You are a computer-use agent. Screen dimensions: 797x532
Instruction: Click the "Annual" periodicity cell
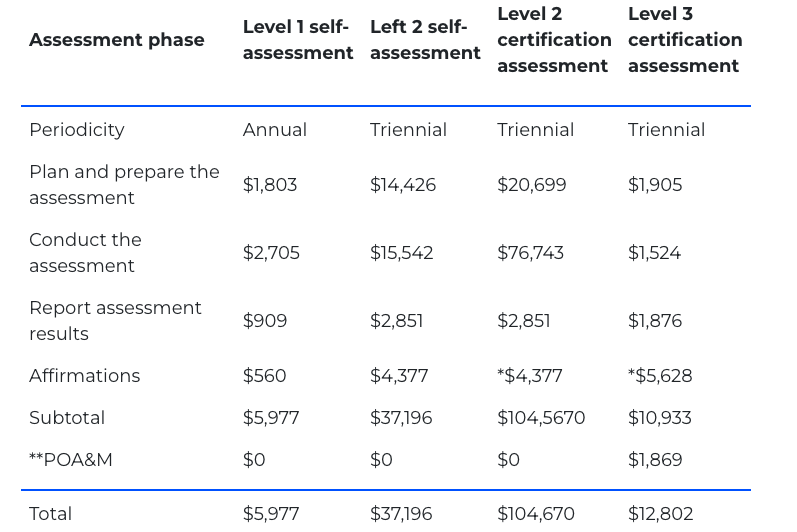pos(274,130)
